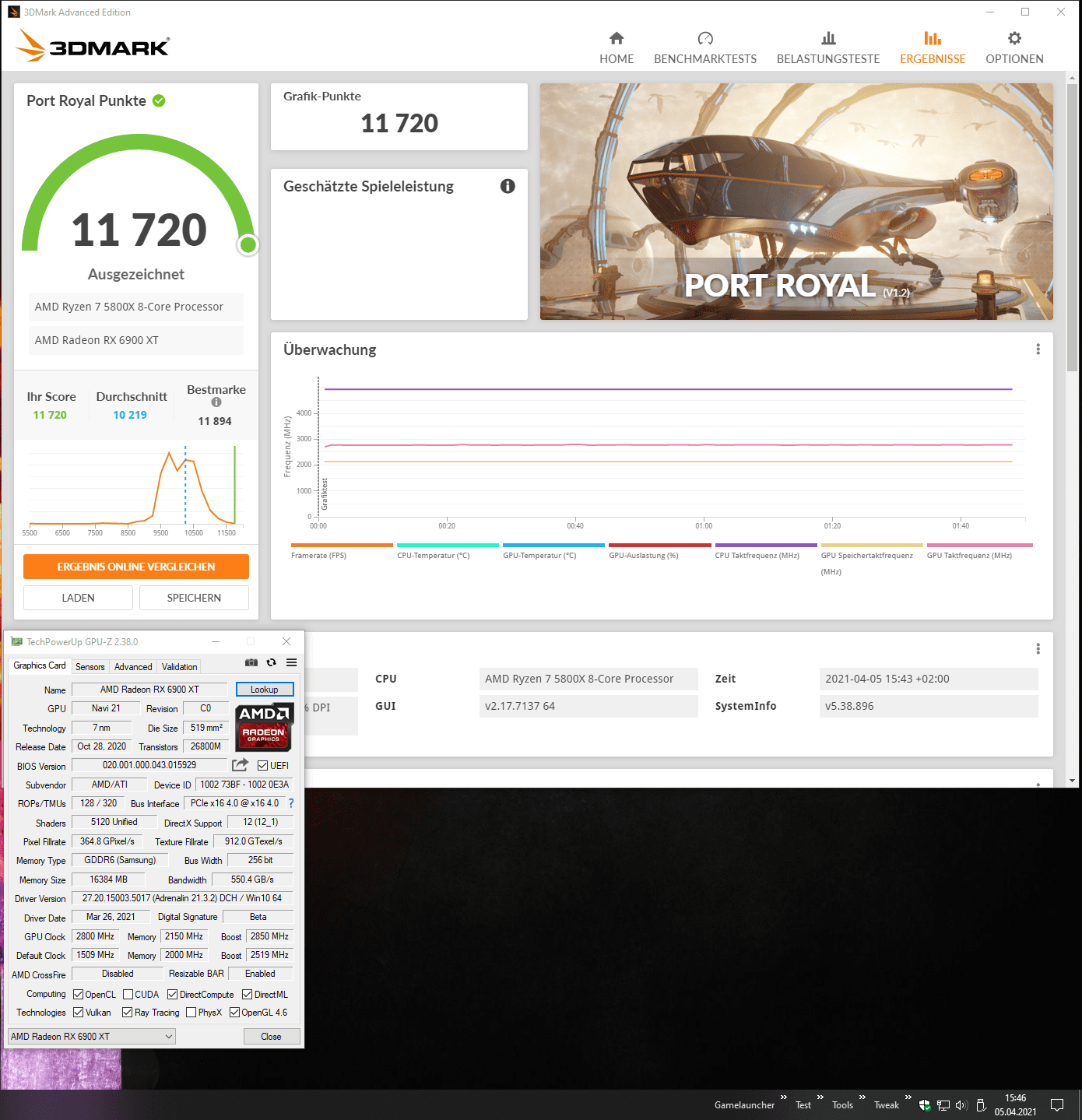The height and width of the screenshot is (1120, 1082).
Task: Click the 3DMark logo in the header
Action: (93, 46)
